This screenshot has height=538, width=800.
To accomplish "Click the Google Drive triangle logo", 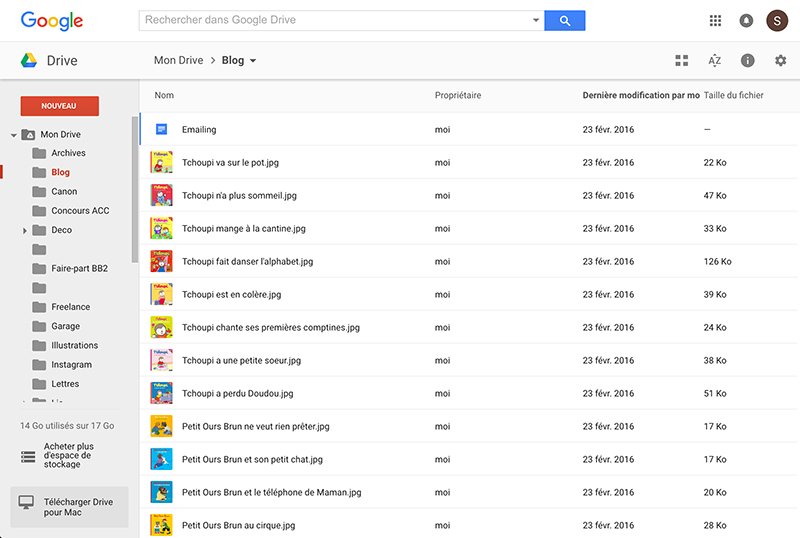I will point(29,60).
